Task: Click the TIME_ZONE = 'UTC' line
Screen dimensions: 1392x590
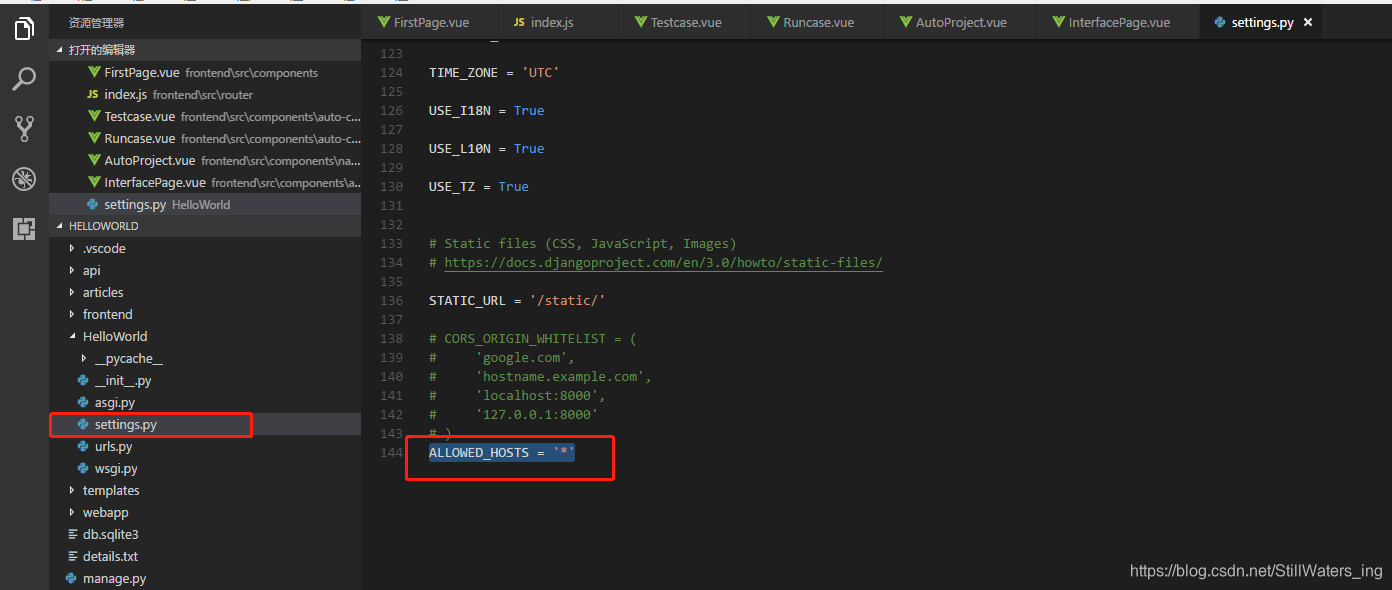Action: click(x=494, y=72)
